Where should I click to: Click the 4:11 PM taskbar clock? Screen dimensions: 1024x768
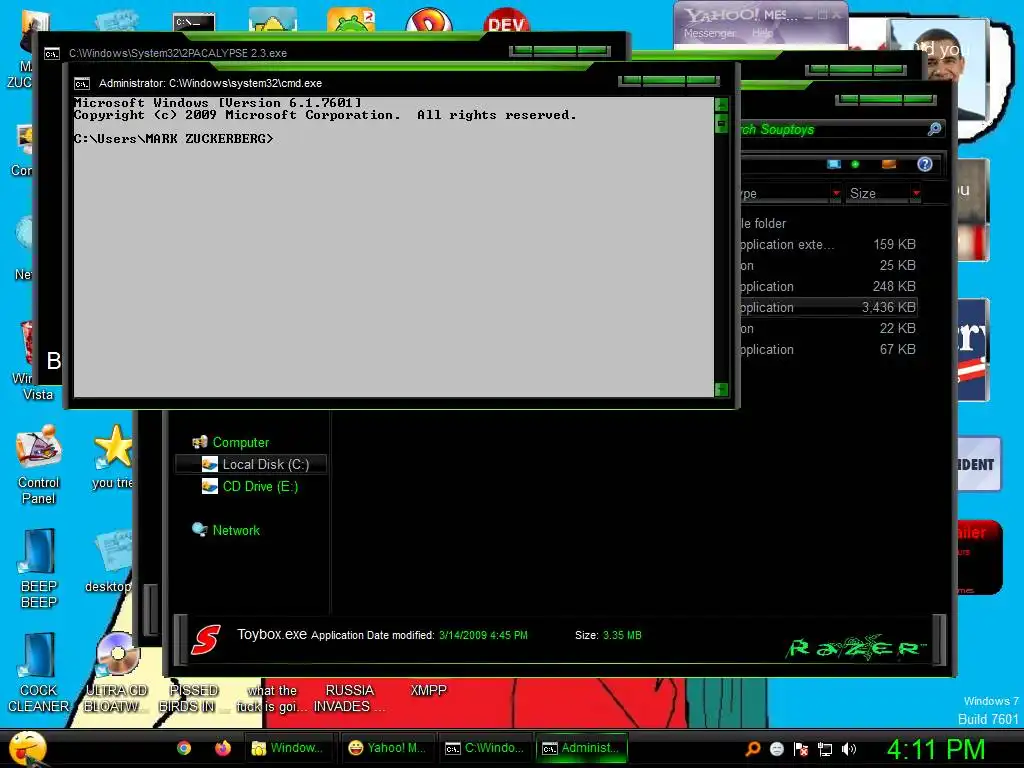(936, 749)
